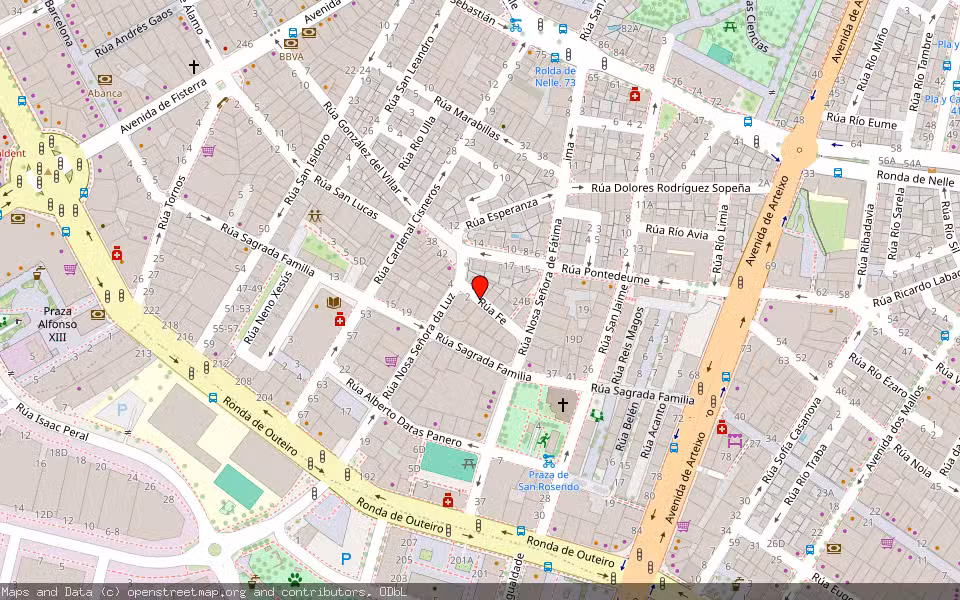Viewport: 960px width, 600px height.
Task: Select the pharmacy icon near house number 192
Action: tap(448, 500)
